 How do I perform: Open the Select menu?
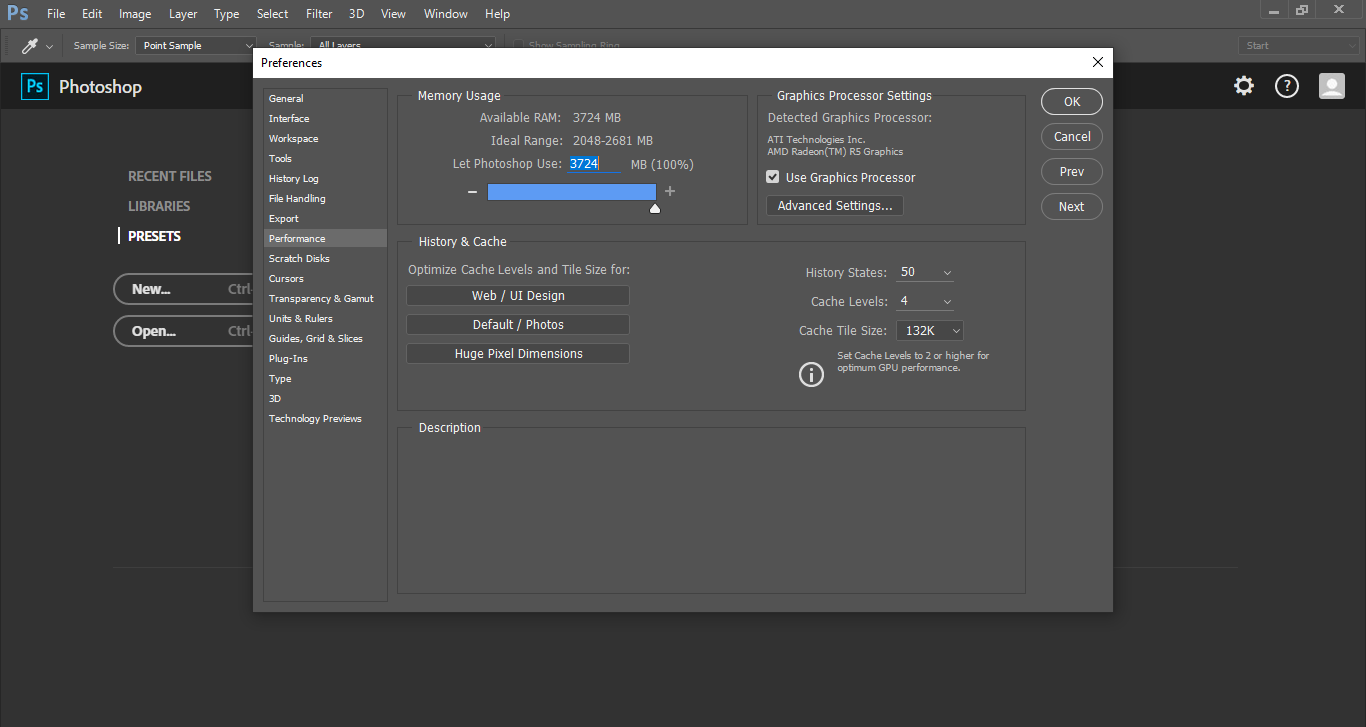coord(272,14)
